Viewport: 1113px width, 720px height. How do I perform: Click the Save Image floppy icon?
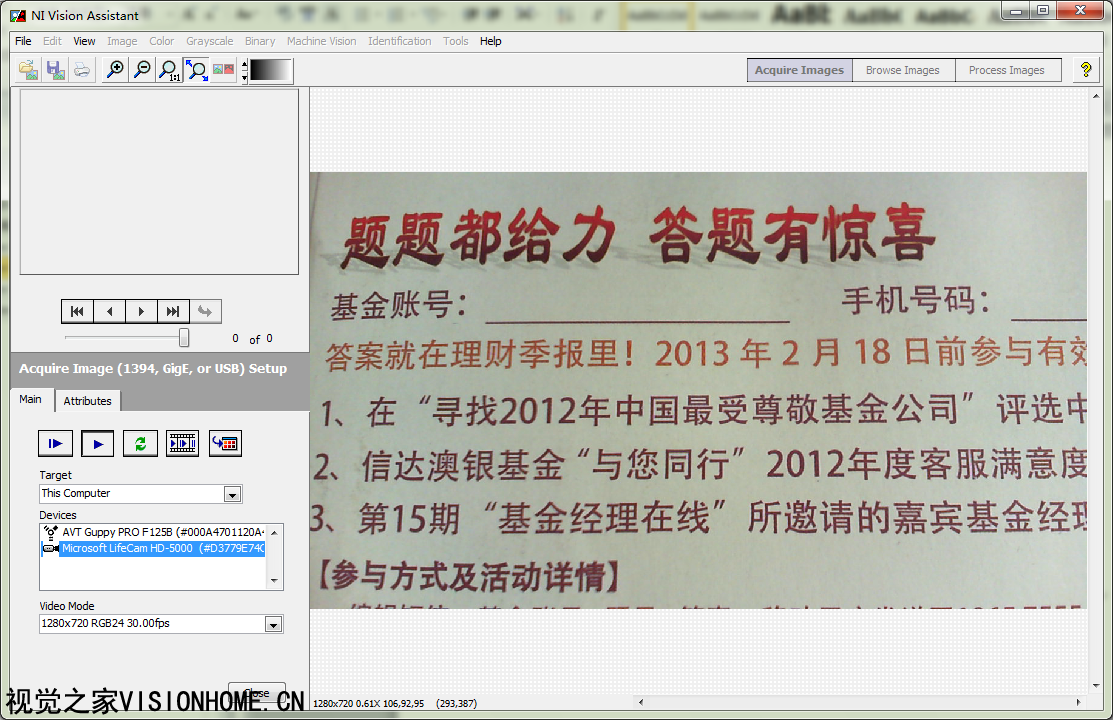[x=55, y=70]
